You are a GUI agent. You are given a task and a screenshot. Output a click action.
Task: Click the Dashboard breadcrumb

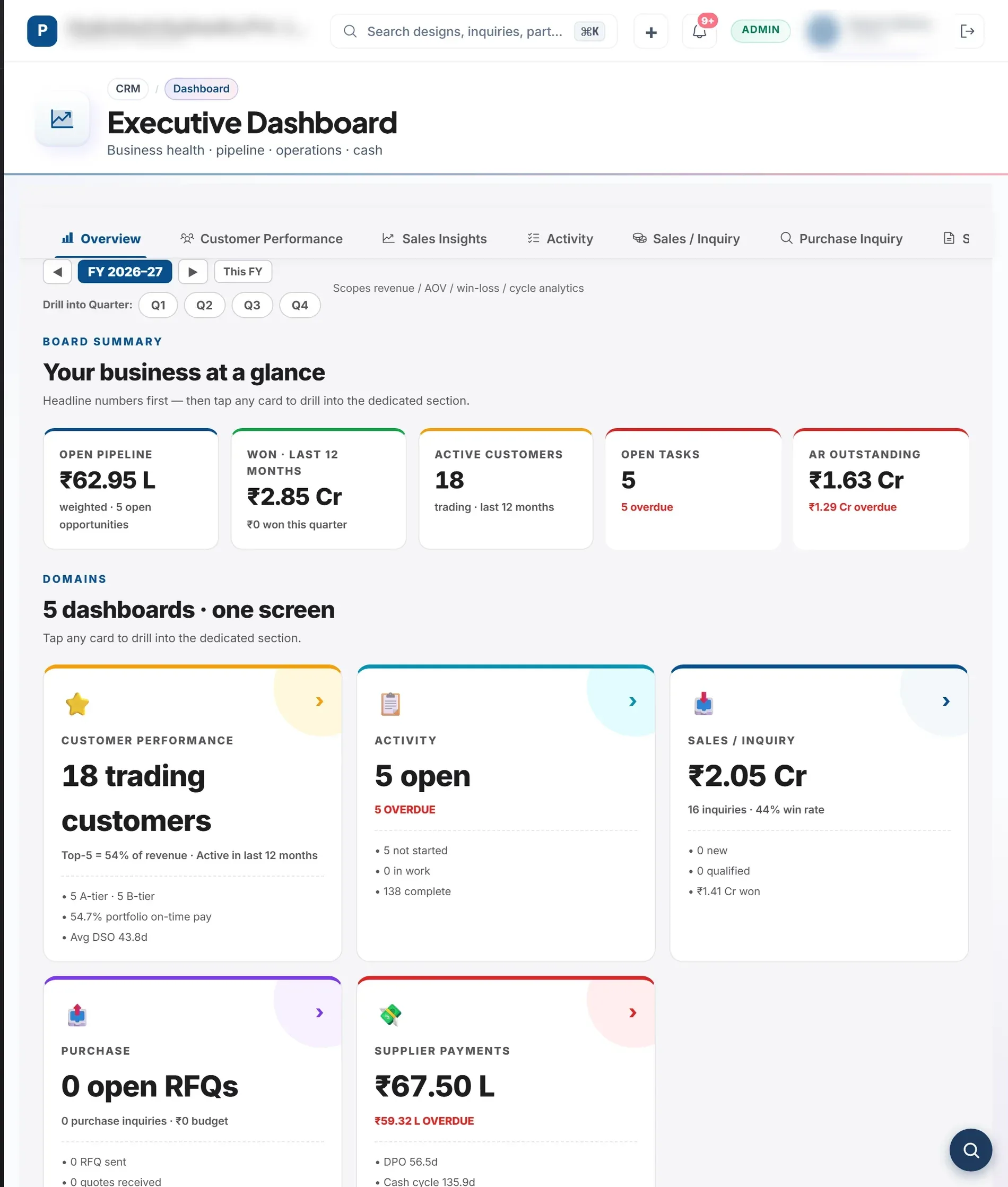201,89
